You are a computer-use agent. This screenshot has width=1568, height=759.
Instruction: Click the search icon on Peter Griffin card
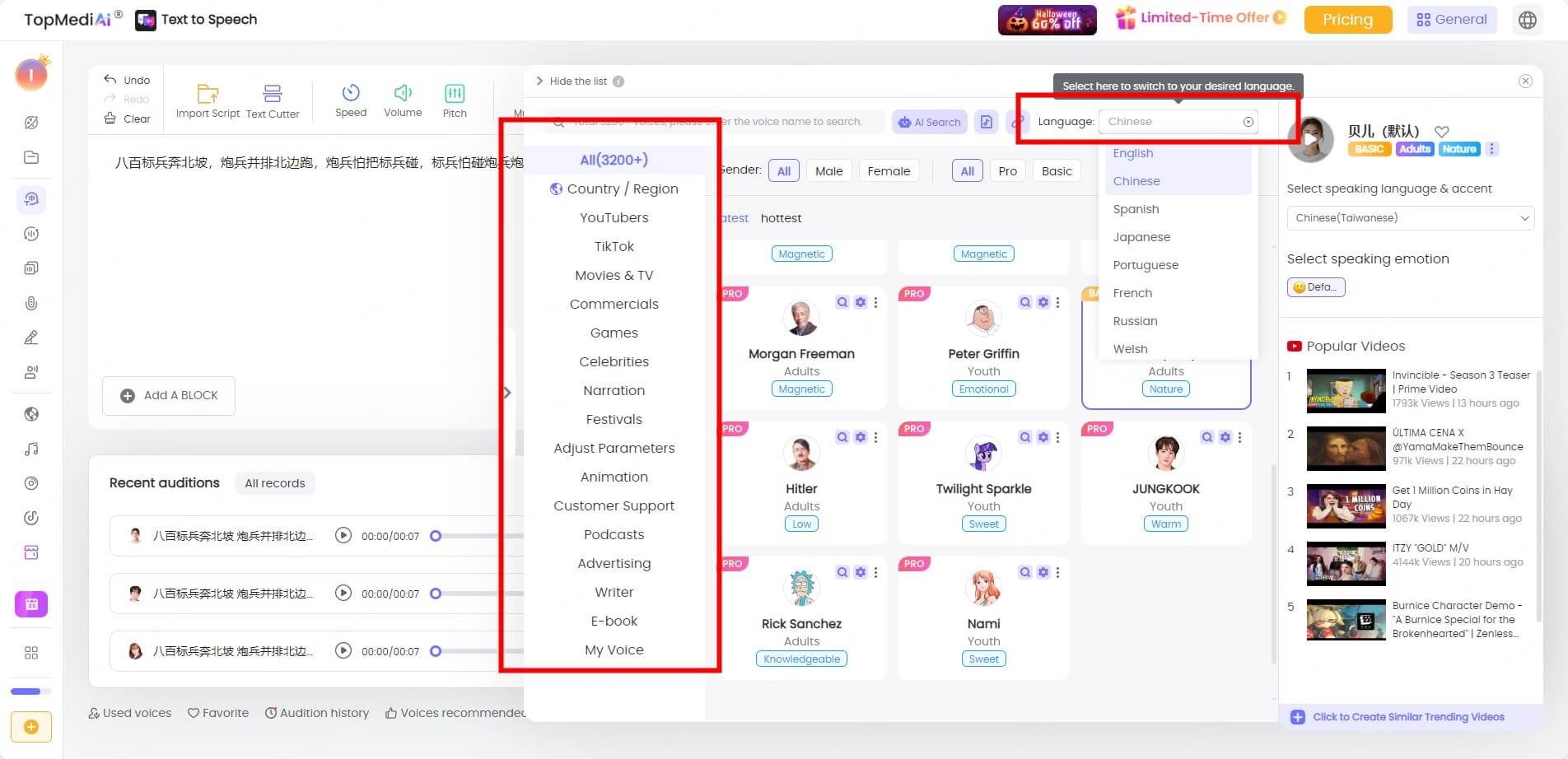coord(1024,302)
